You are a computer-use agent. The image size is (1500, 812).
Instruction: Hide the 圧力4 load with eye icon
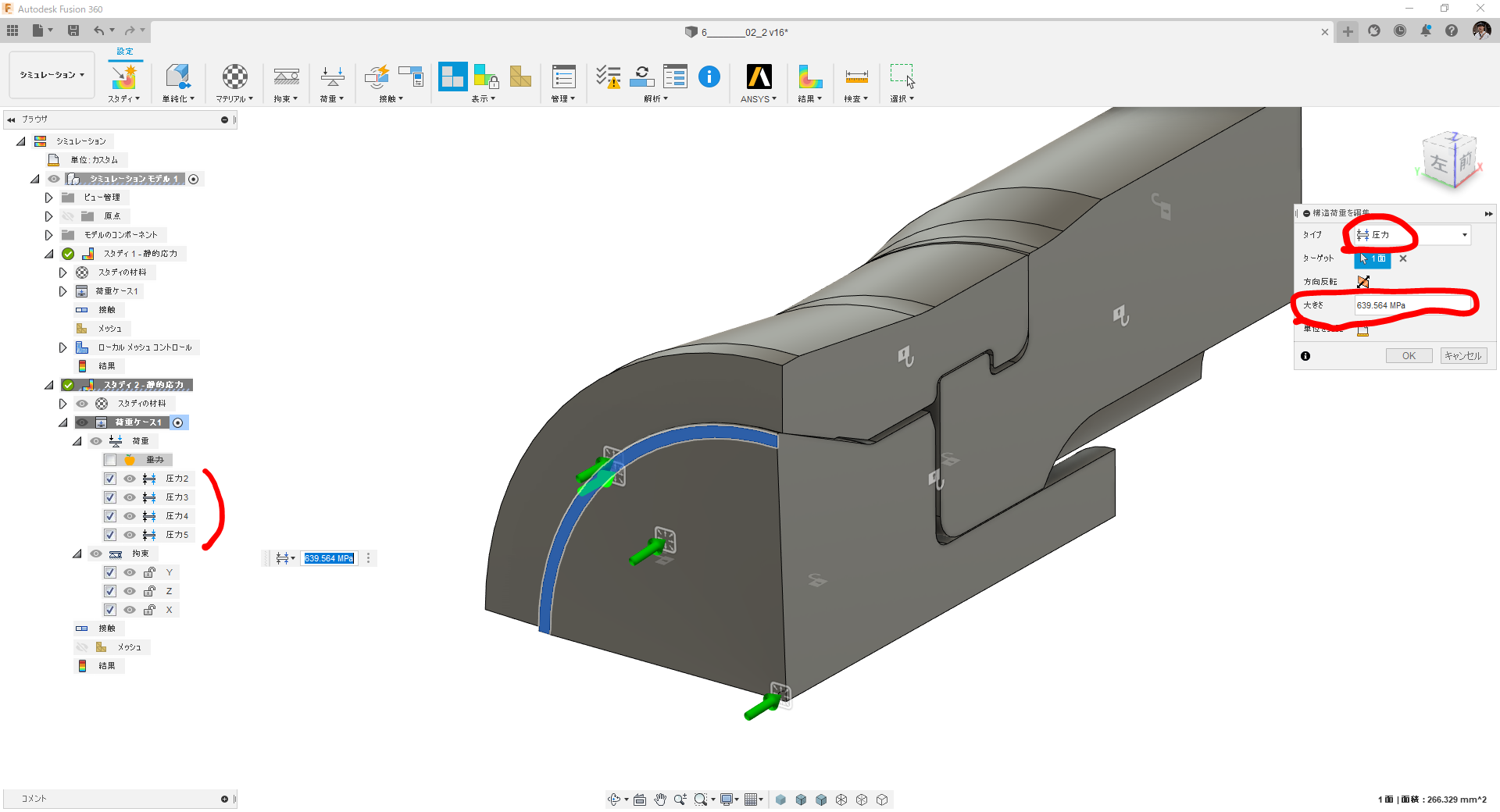pos(130,516)
